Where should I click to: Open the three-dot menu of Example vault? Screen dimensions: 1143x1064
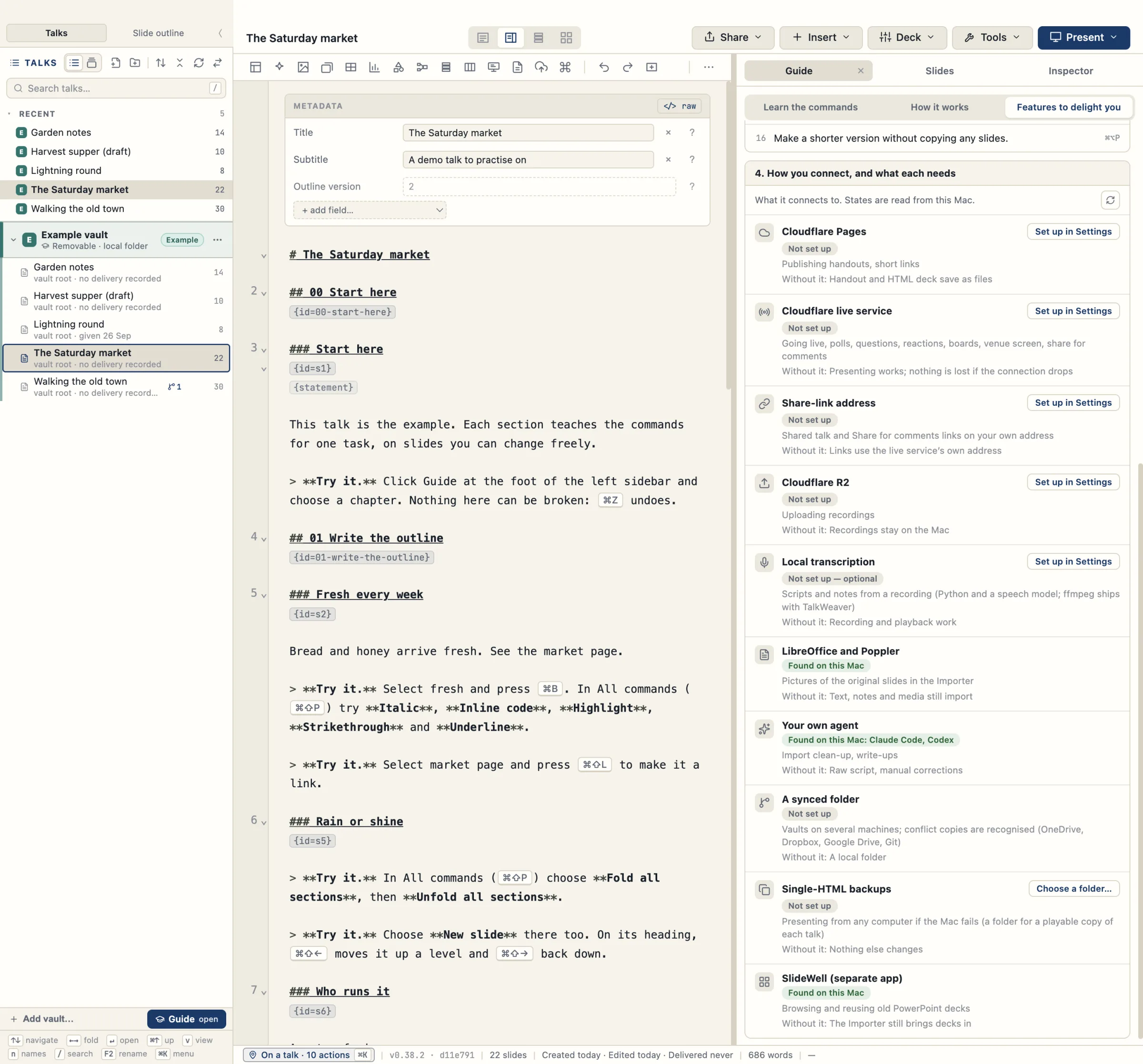[217, 240]
